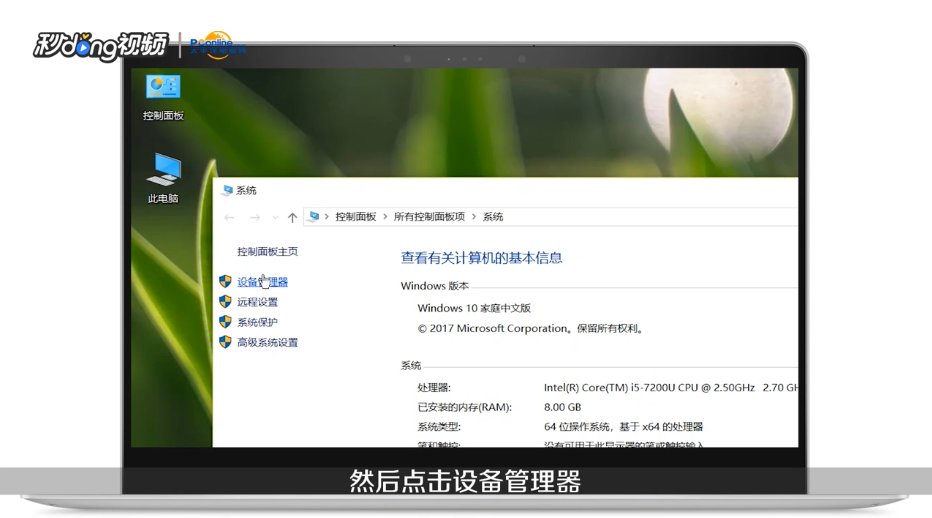
Task: Click the 系统类型 label
Action: pos(439,427)
